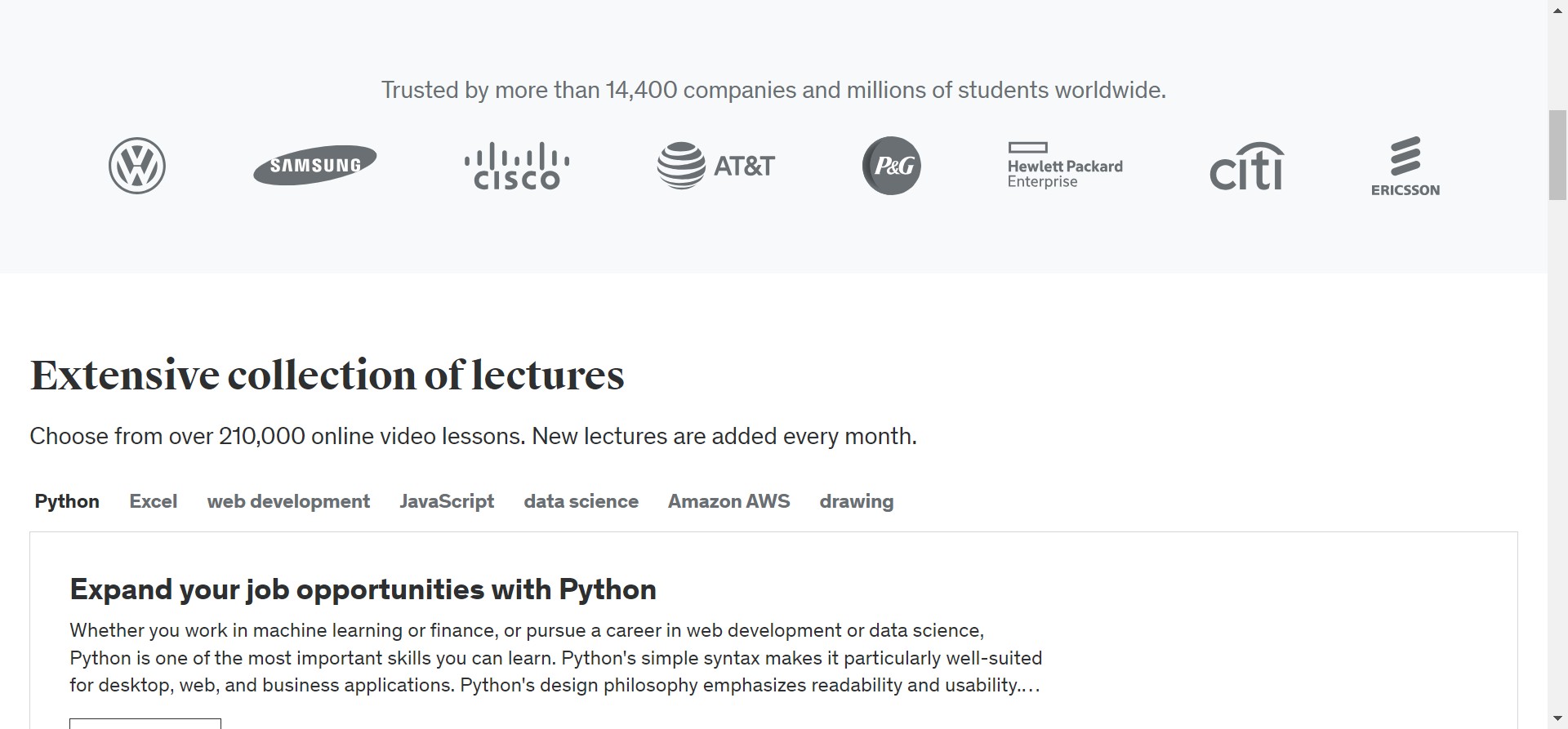Click the vertical scrollbar thumb
The image size is (1568, 729).
(1557, 155)
